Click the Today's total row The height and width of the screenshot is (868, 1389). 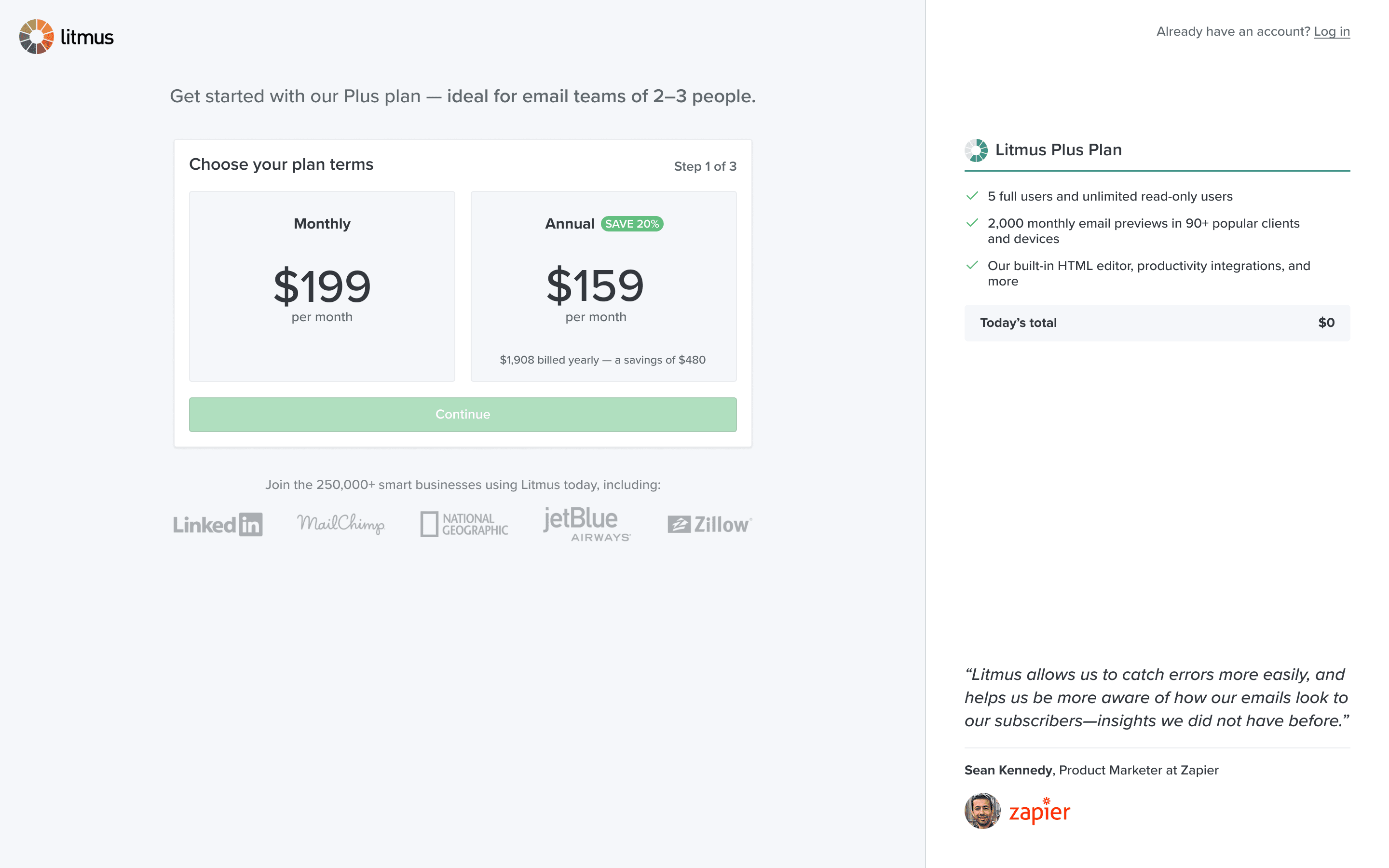pyautogui.click(x=1157, y=323)
